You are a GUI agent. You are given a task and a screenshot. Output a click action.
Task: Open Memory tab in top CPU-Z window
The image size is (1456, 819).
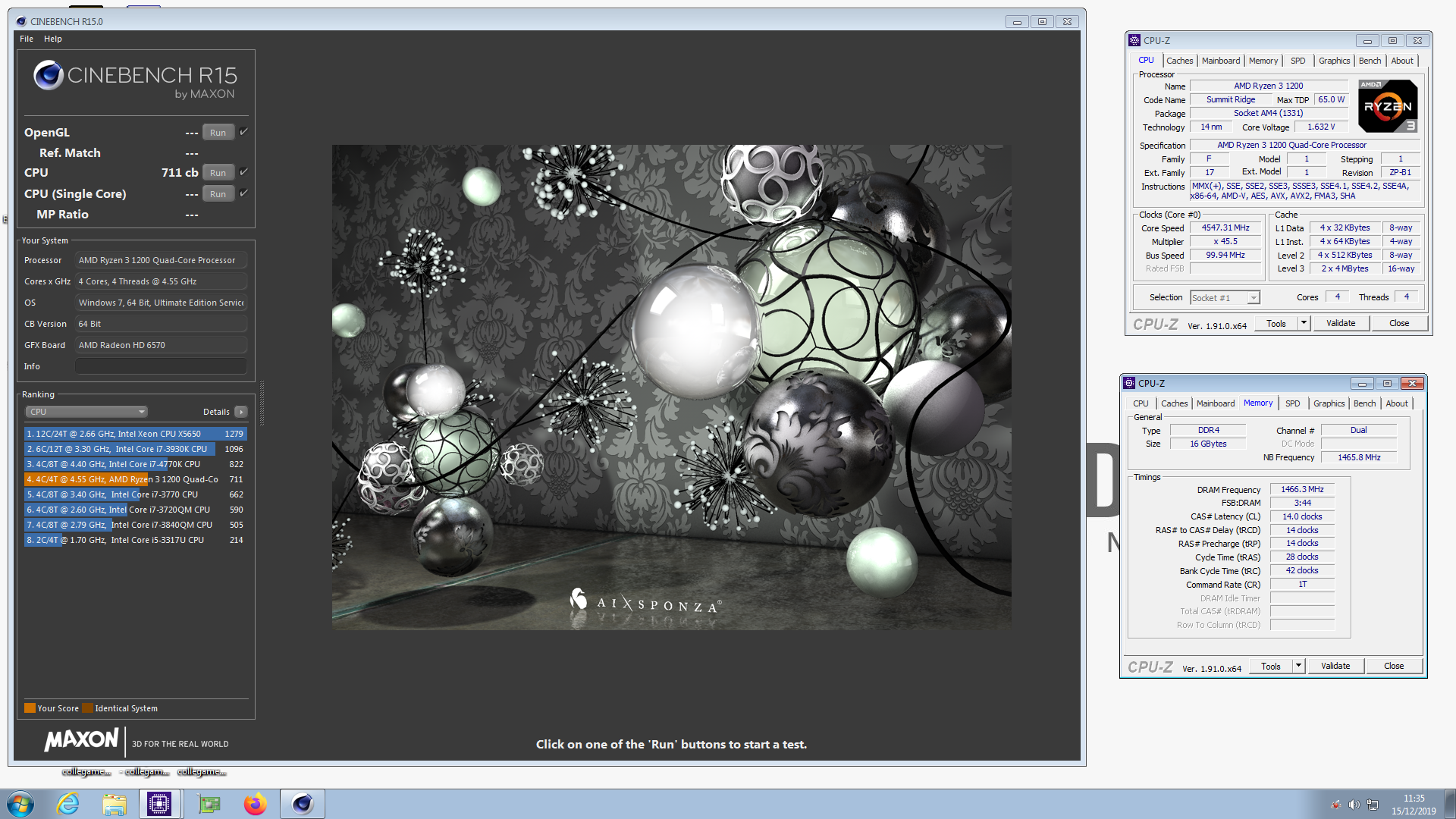1263,61
